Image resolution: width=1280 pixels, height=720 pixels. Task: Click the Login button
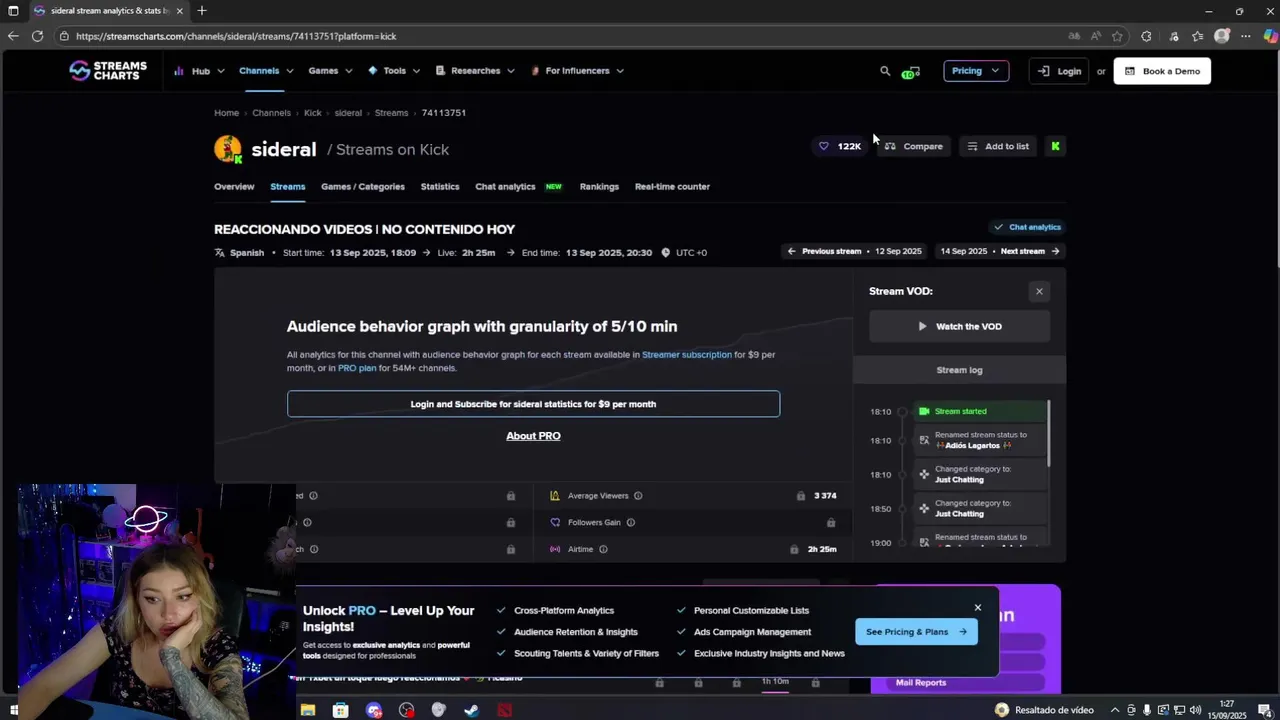coord(1059,71)
